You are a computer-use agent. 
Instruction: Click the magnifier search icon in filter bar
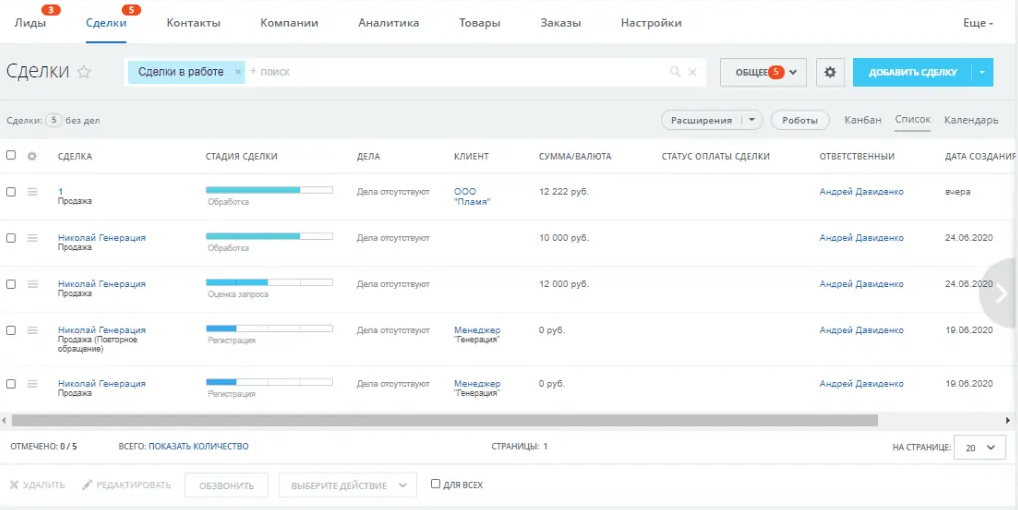click(x=675, y=72)
